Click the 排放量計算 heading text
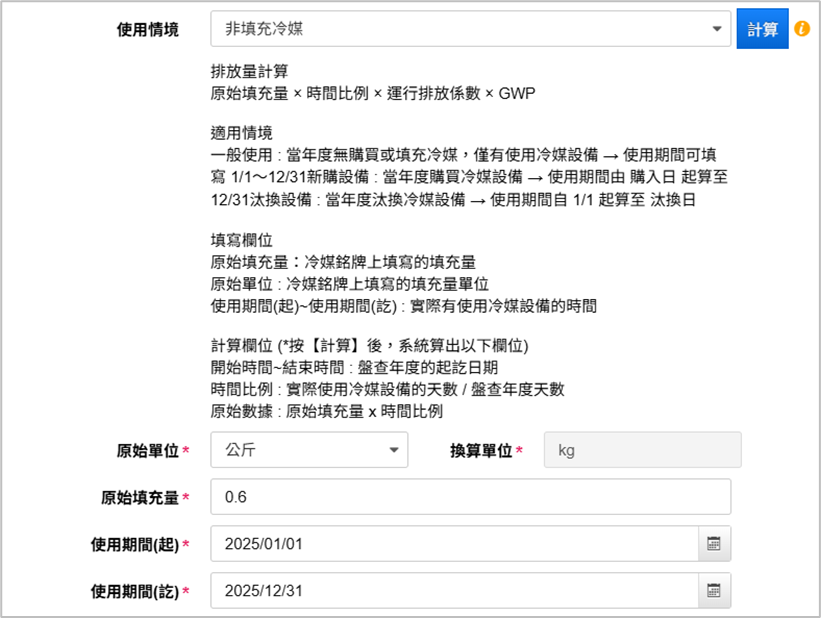The width and height of the screenshot is (821, 618). [250, 73]
